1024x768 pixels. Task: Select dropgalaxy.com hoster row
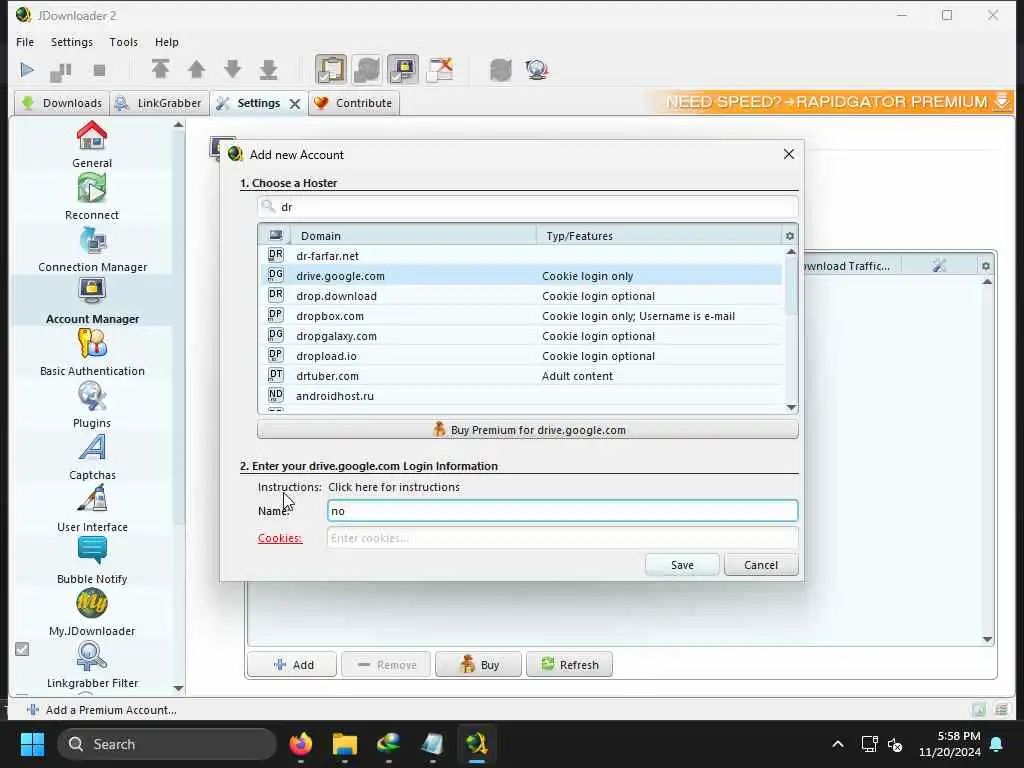(x=521, y=336)
